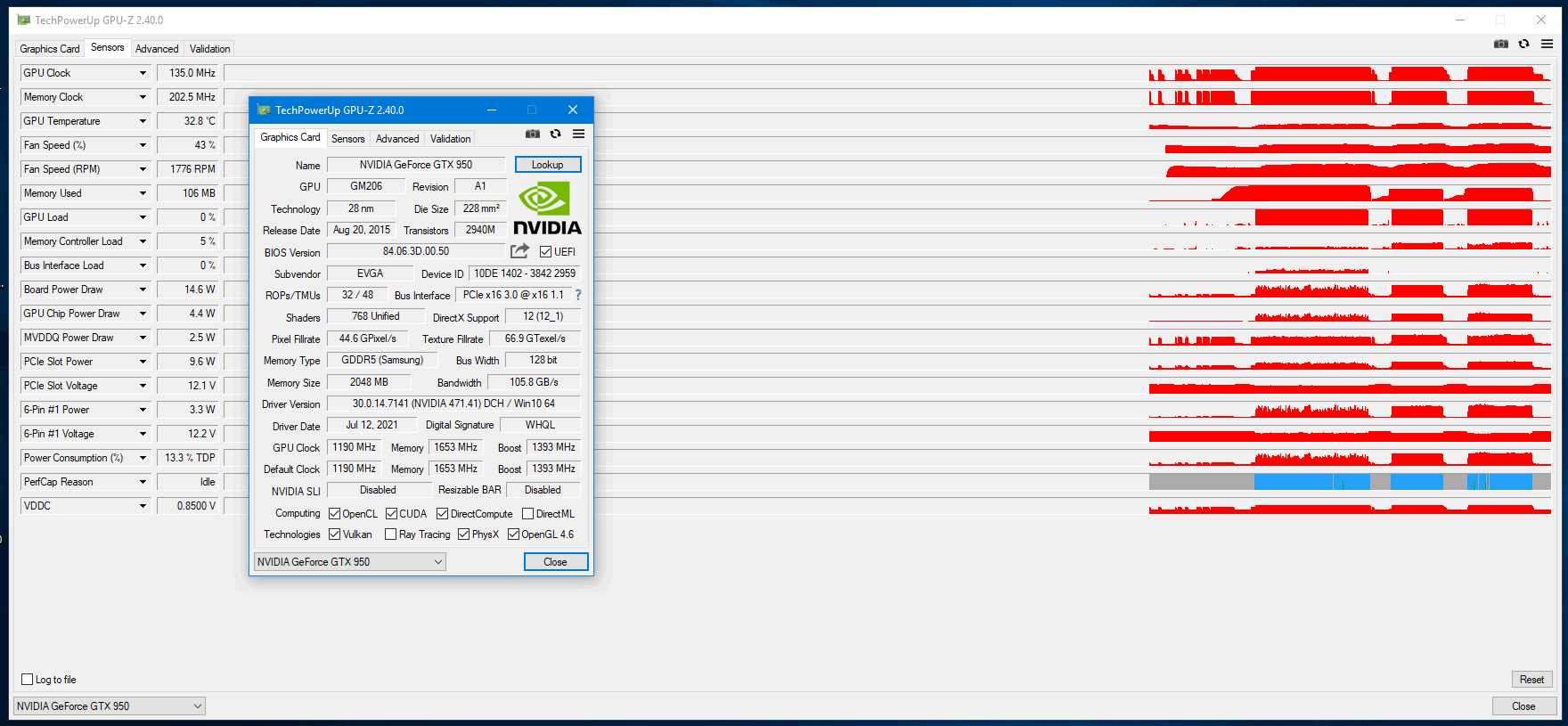Image resolution: width=1568 pixels, height=726 pixels.
Task: Click the Memory Size value 2048 MB
Action: [369, 382]
